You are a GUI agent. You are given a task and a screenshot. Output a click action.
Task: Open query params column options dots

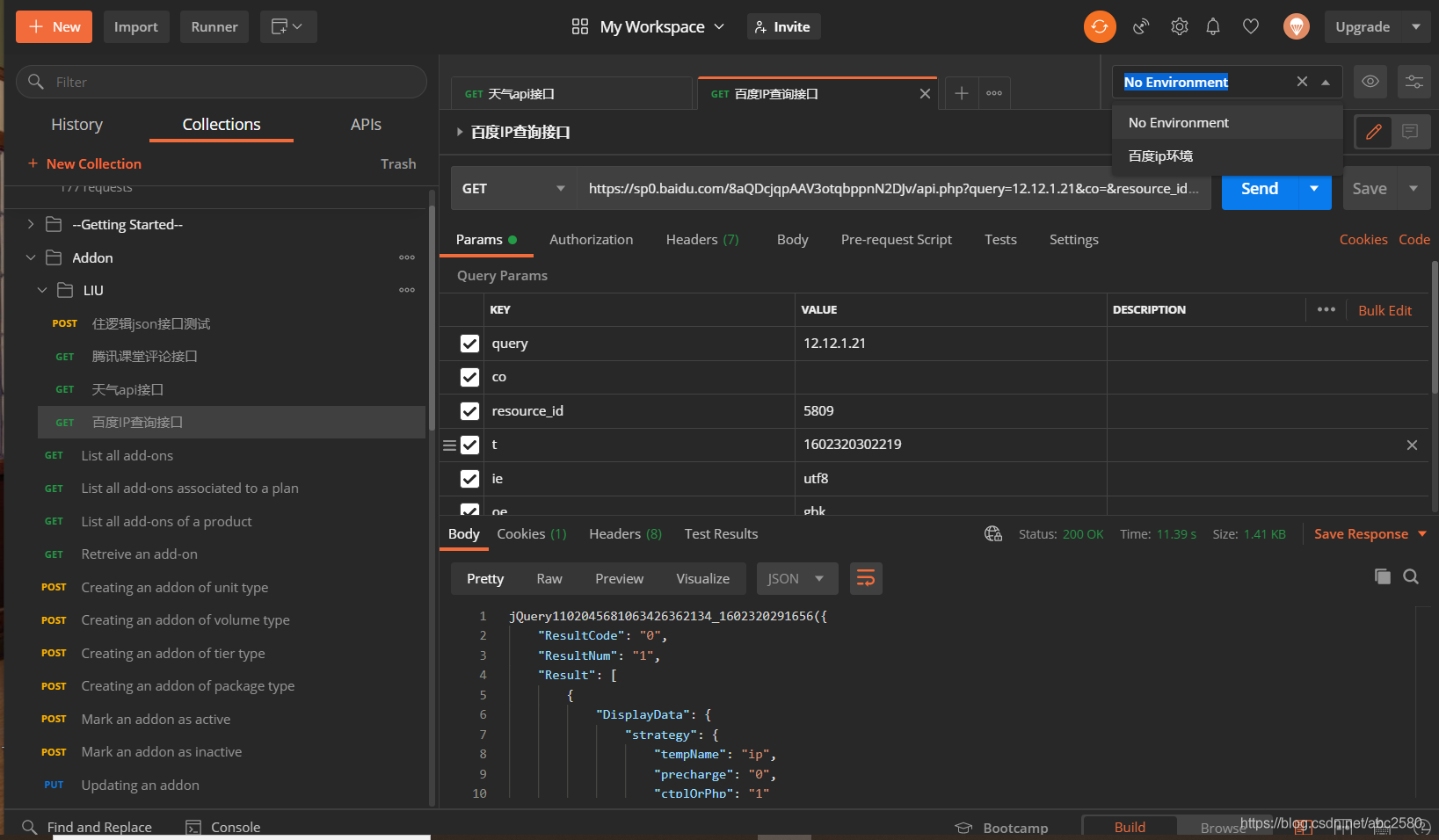(1326, 309)
